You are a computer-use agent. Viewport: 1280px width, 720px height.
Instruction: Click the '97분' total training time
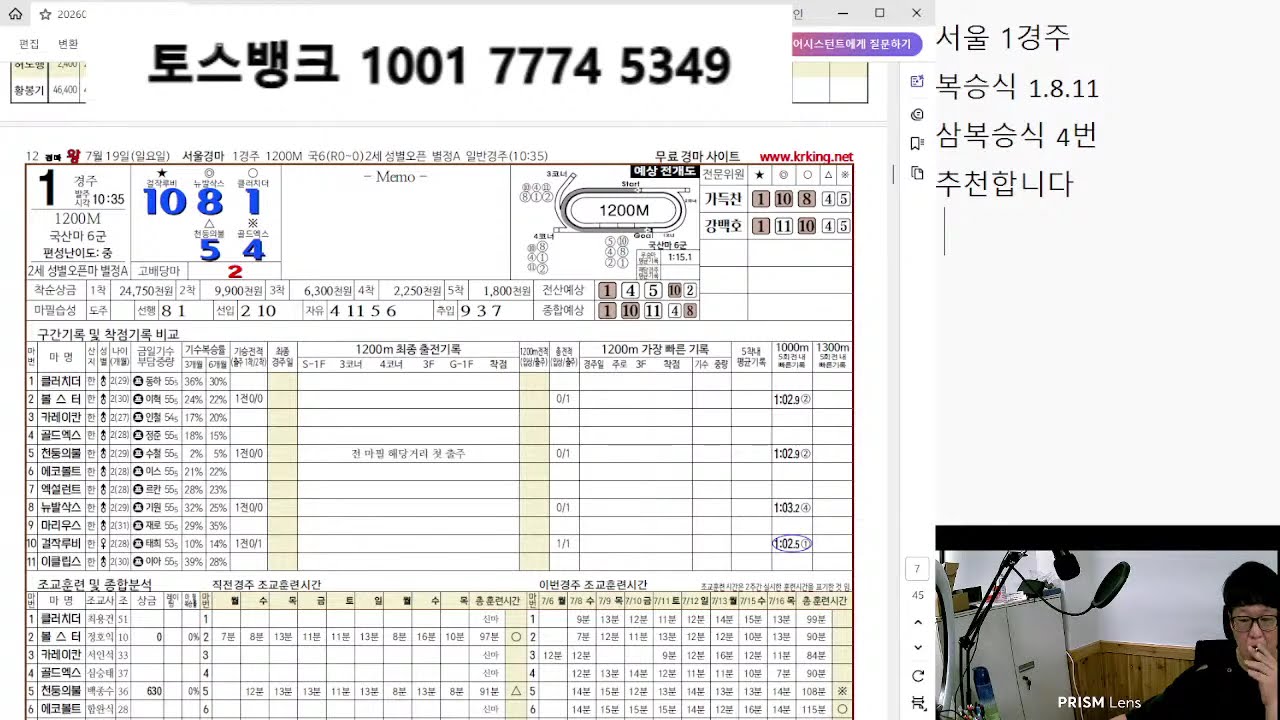point(489,637)
